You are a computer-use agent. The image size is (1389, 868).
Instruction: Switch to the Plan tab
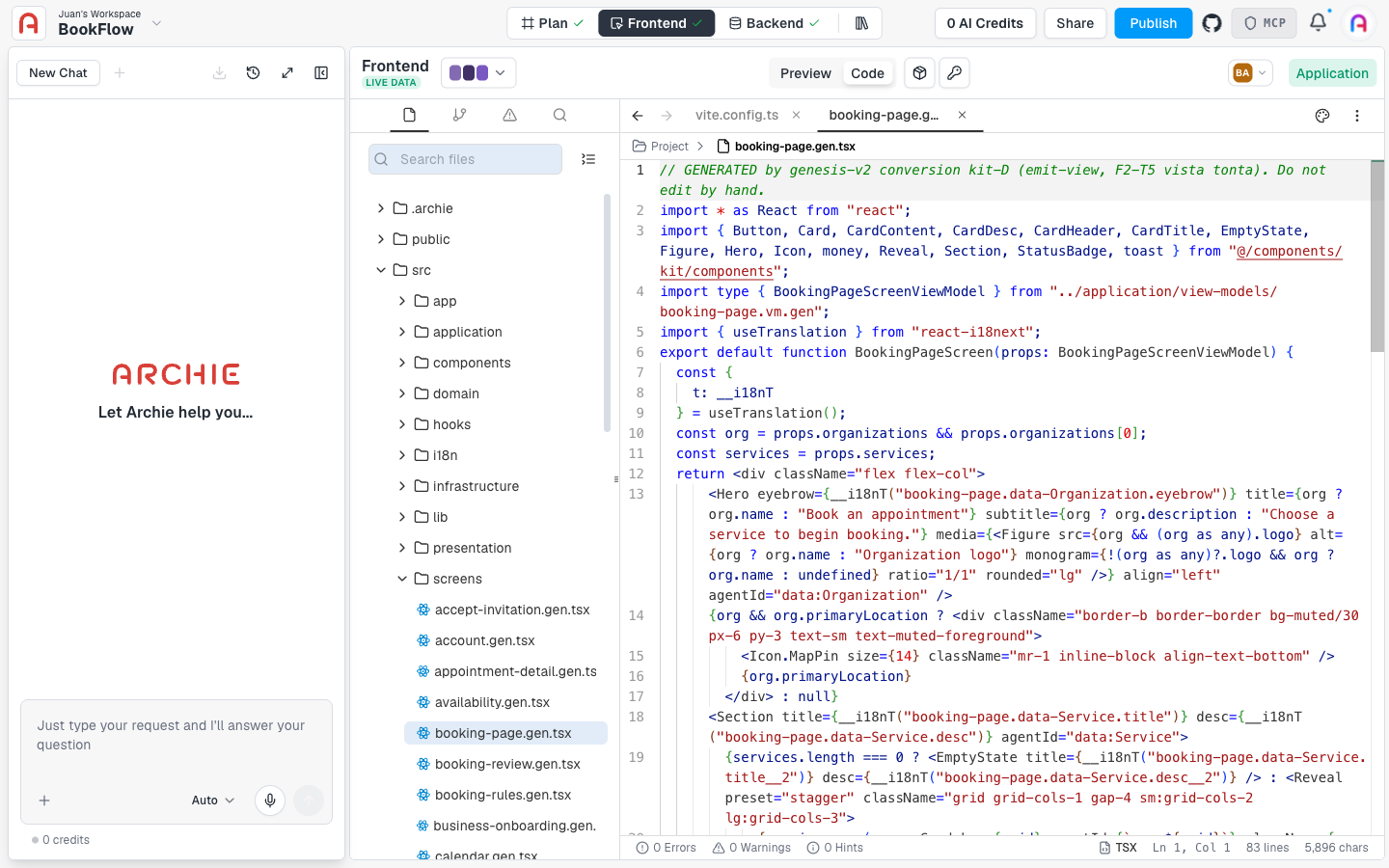[553, 23]
